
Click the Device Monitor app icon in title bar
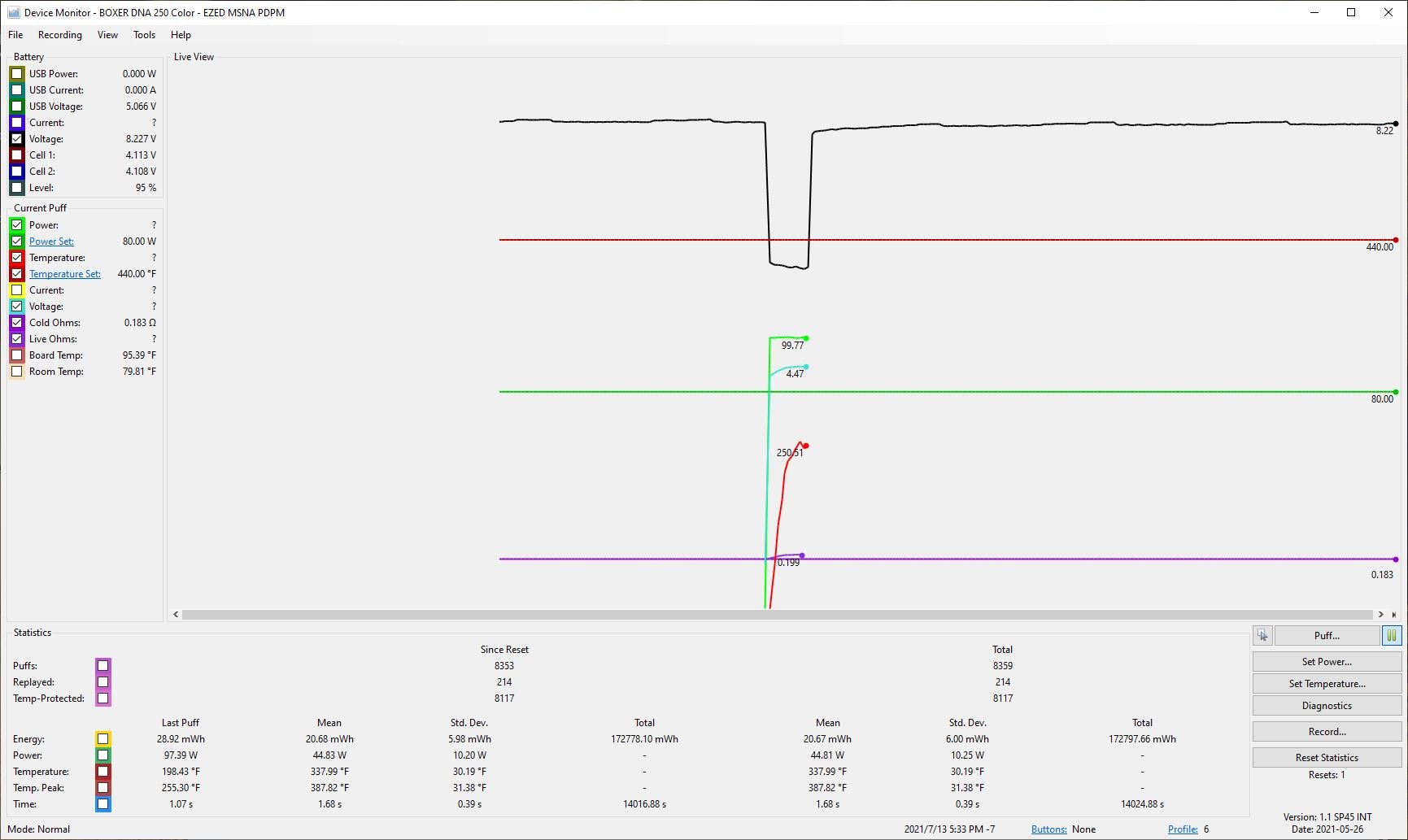coord(13,12)
